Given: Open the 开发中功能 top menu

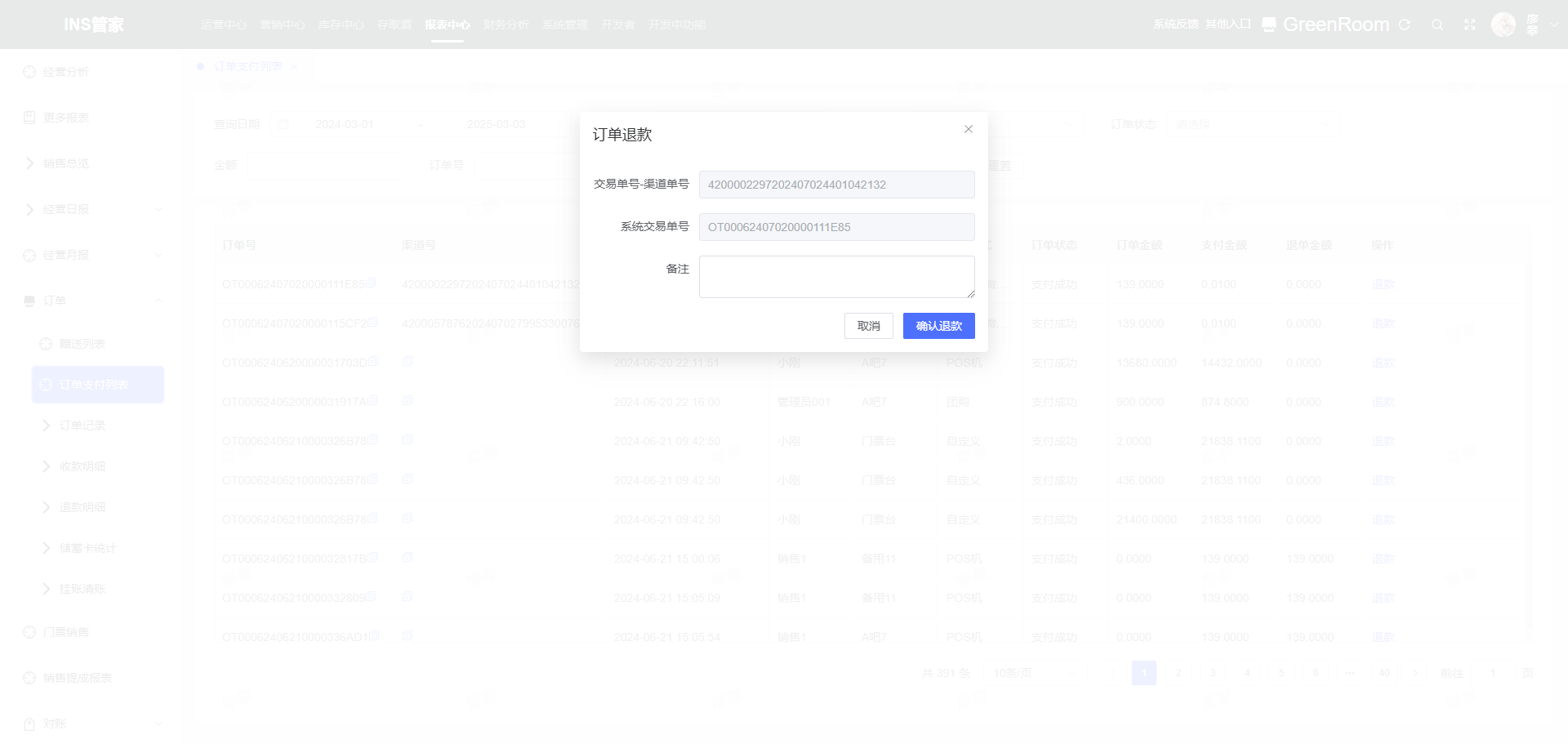Looking at the screenshot, I should click(x=677, y=25).
